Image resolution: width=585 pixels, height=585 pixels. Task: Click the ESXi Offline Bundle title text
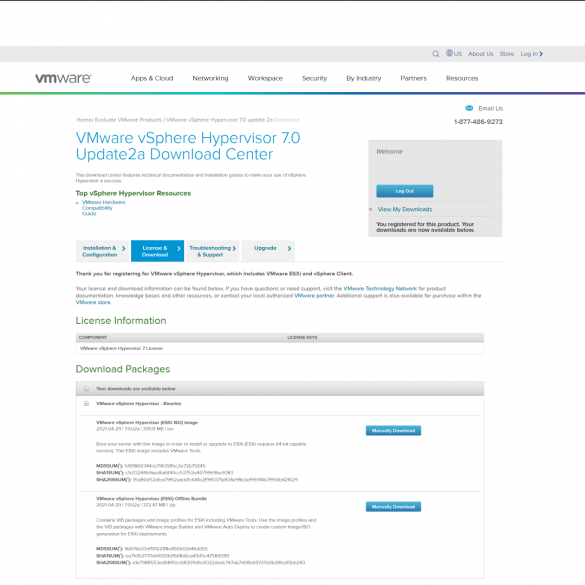(151, 499)
